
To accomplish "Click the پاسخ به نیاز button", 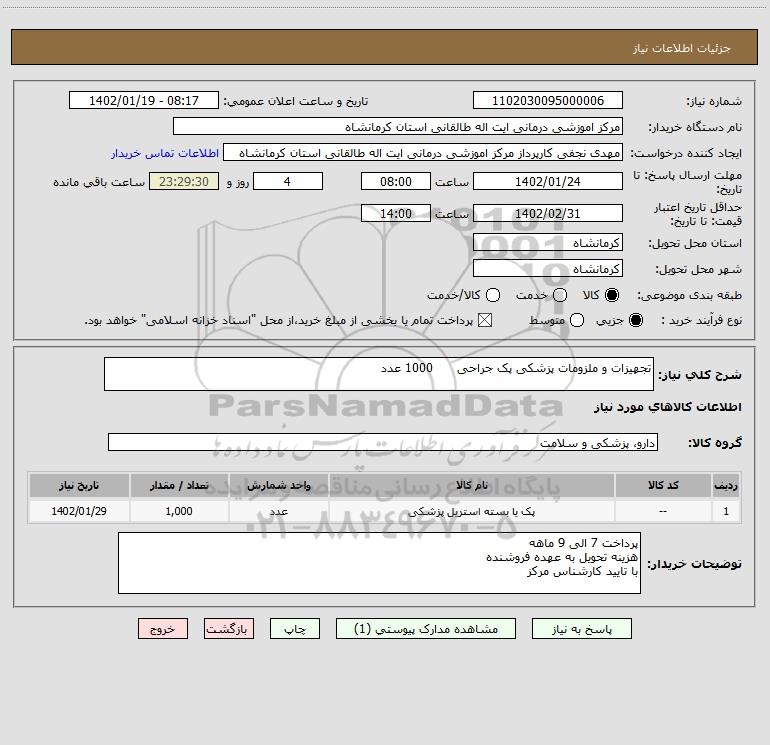I will (x=581, y=629).
